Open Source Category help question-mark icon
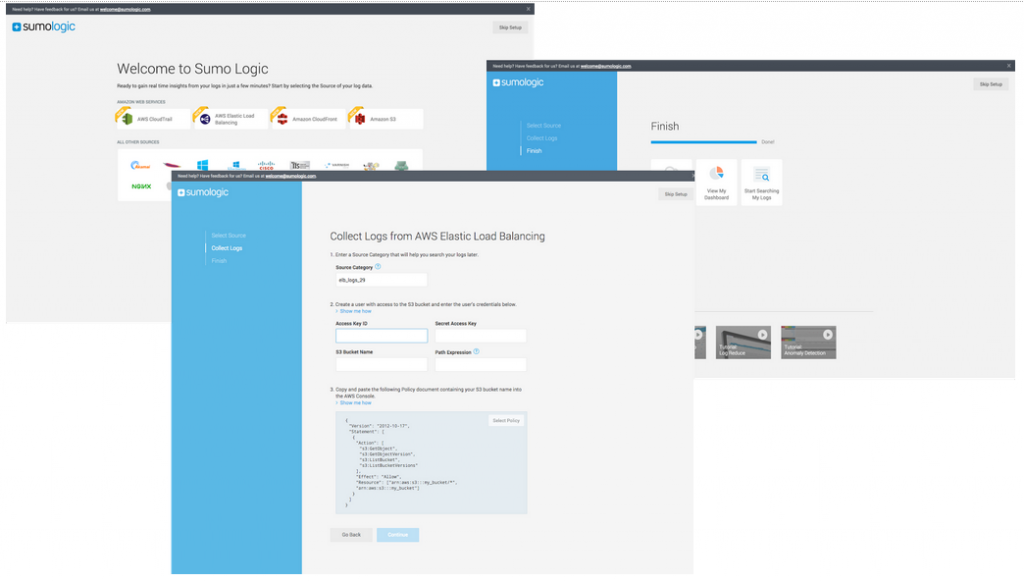 [x=377, y=267]
